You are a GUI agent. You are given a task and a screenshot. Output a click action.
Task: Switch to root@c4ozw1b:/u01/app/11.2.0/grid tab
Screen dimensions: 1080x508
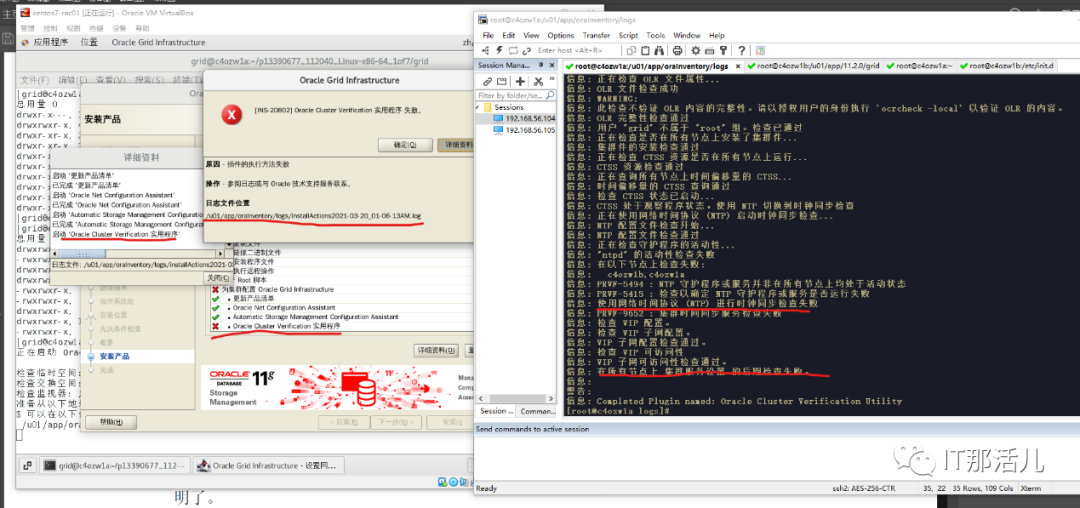pos(813,65)
